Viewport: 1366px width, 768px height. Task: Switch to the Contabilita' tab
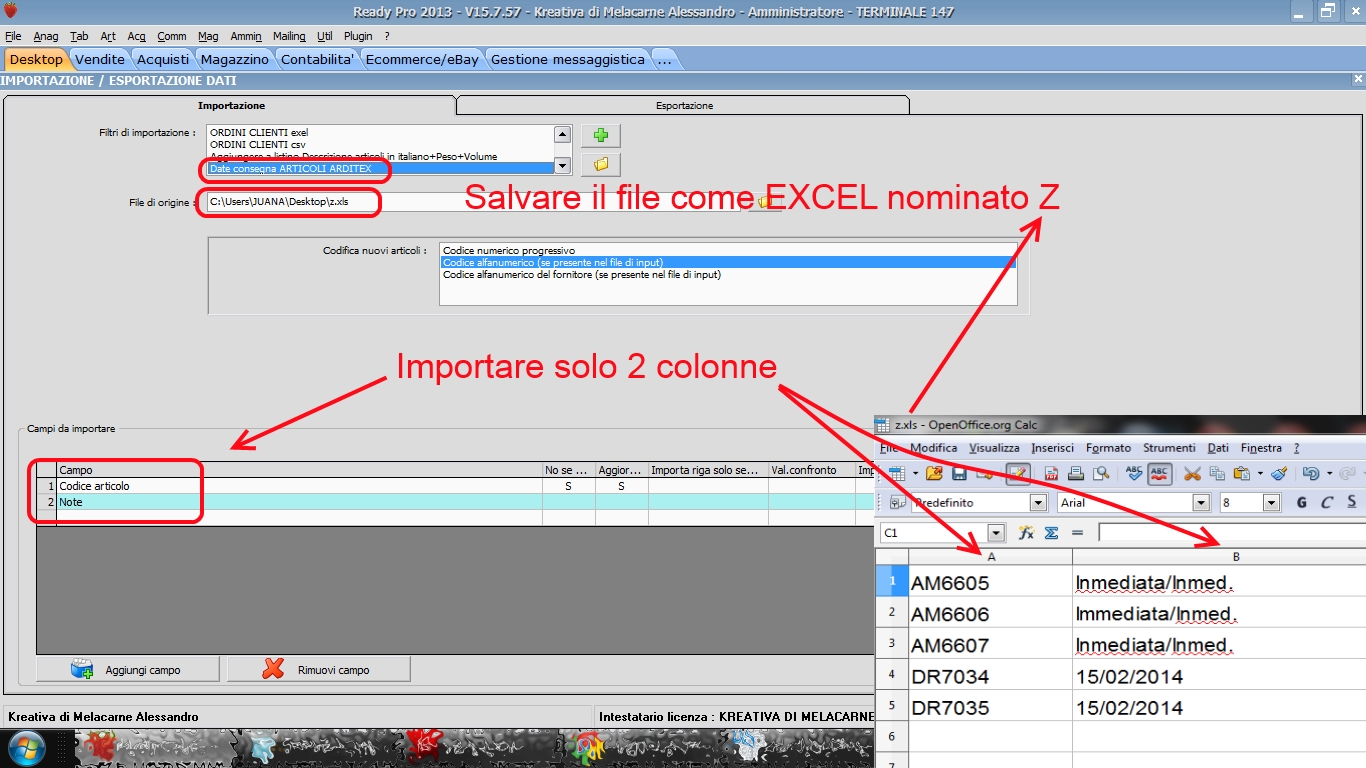pyautogui.click(x=318, y=59)
